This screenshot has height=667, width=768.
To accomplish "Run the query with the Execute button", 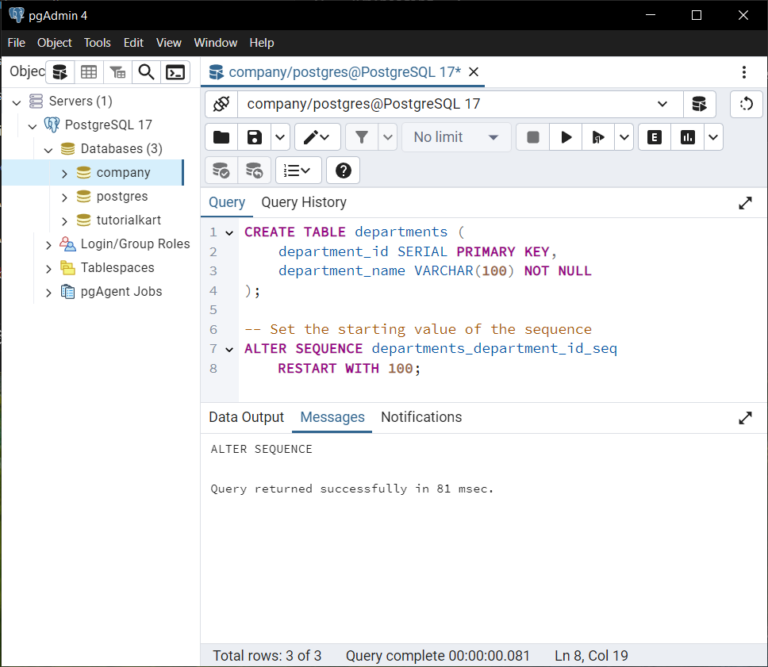I will tap(566, 137).
